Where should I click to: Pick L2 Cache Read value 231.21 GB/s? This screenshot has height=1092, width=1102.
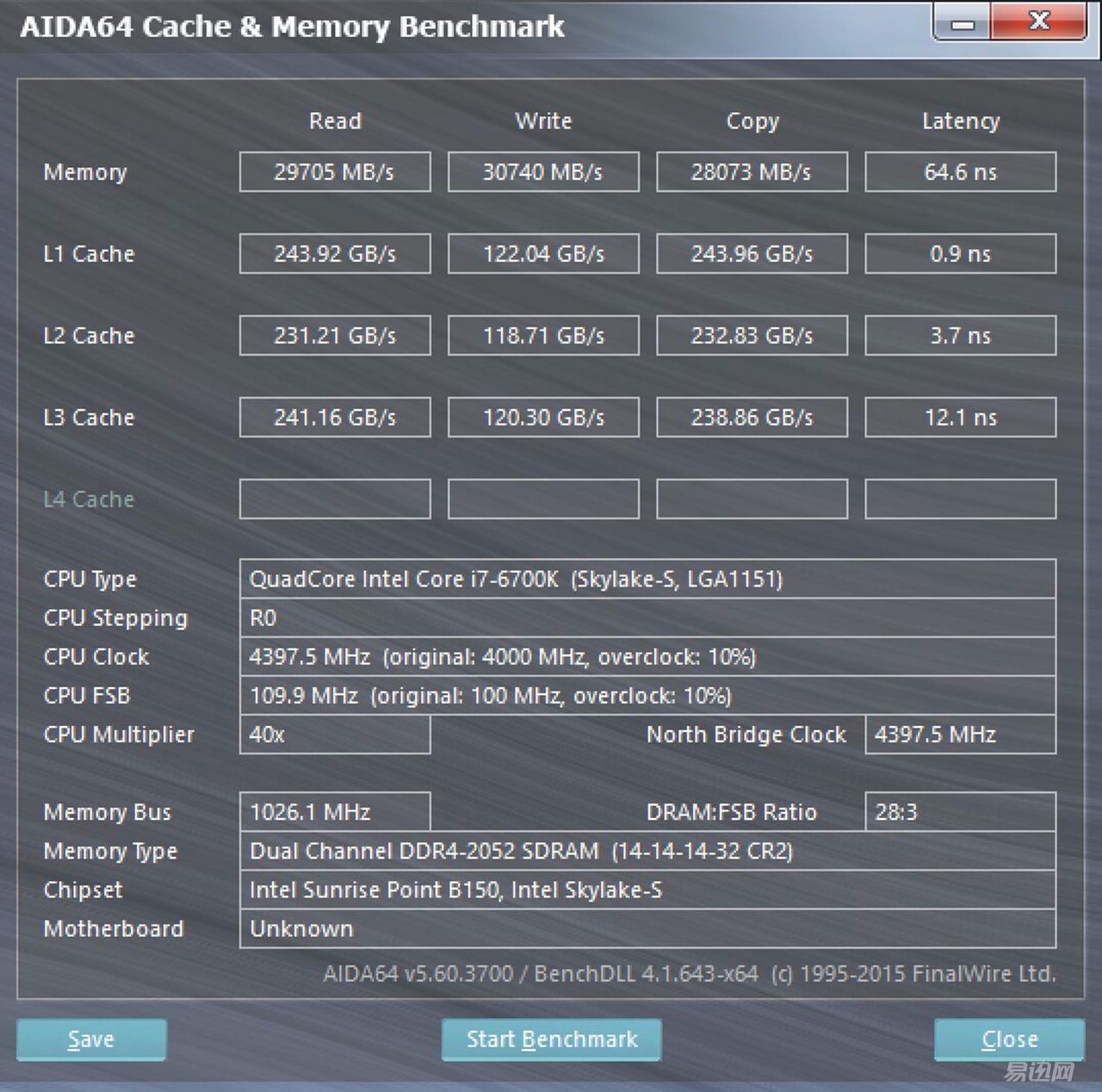tap(335, 336)
